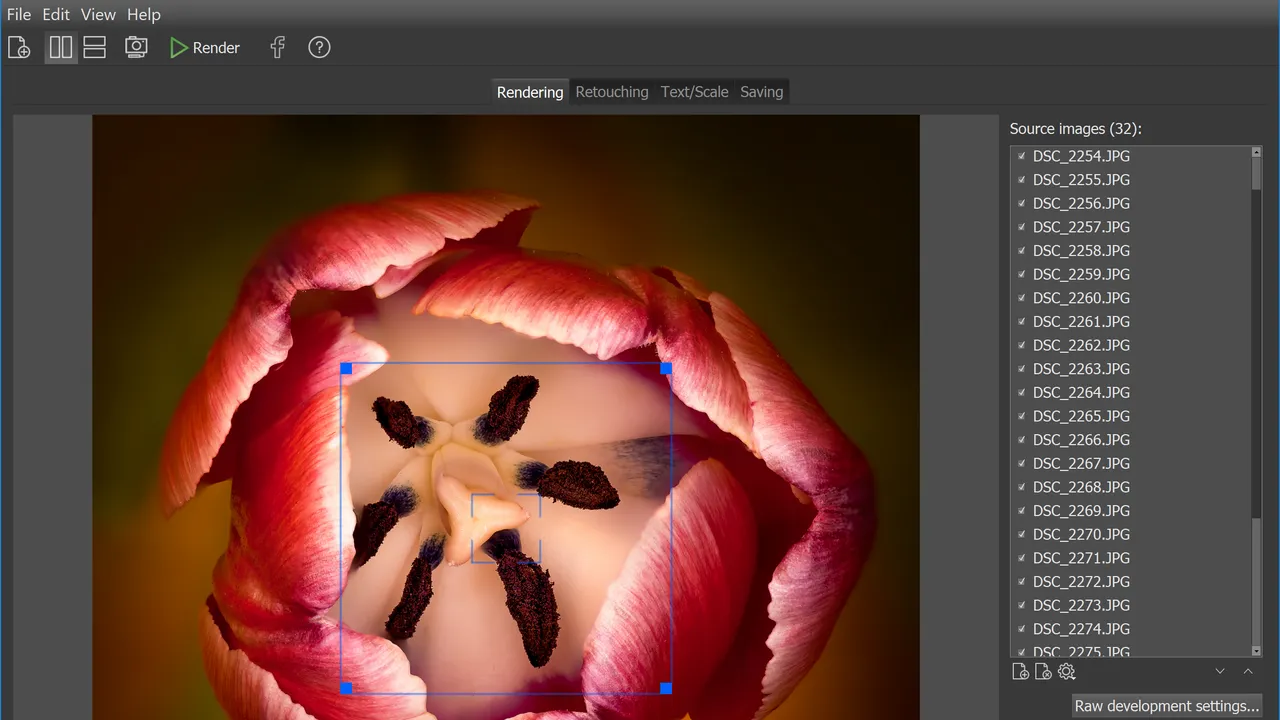This screenshot has height=720, width=1280.
Task: Open the Facebook page icon
Action: point(278,47)
